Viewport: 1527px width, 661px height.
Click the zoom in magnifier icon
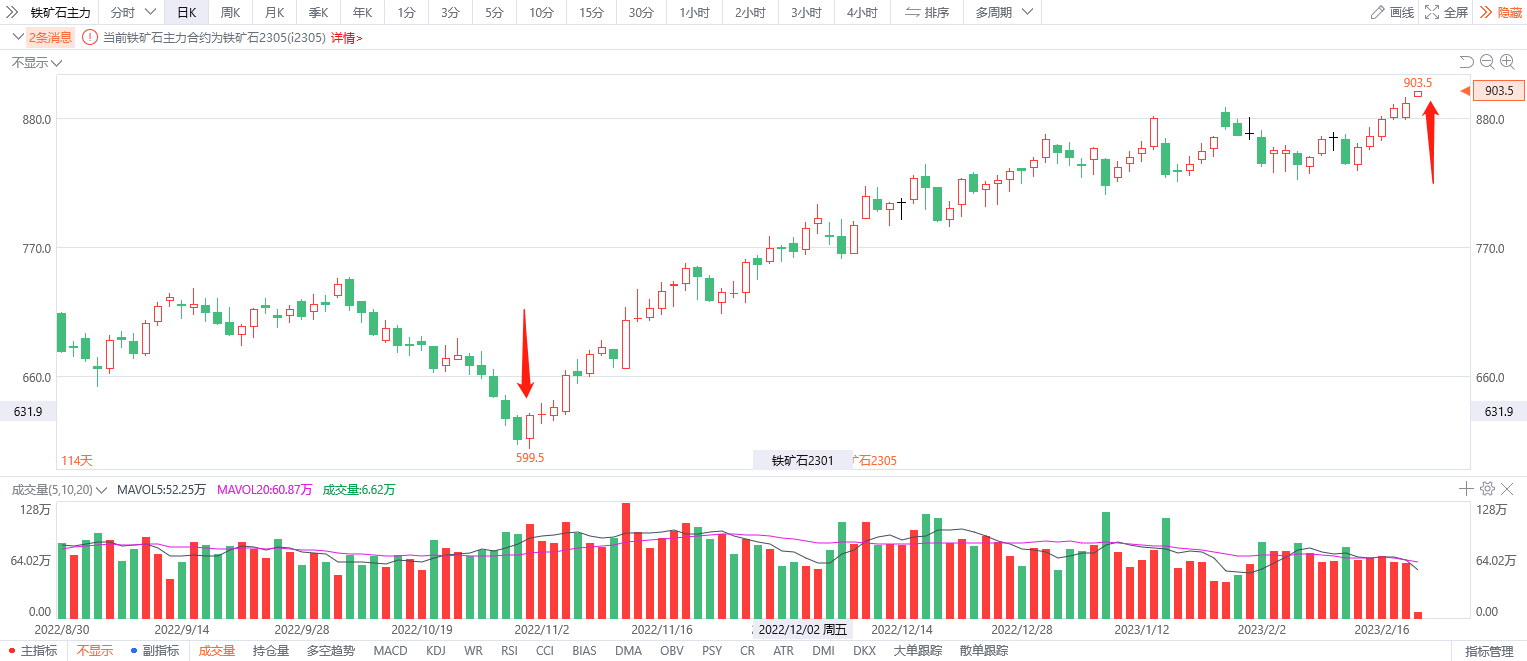coord(1507,62)
